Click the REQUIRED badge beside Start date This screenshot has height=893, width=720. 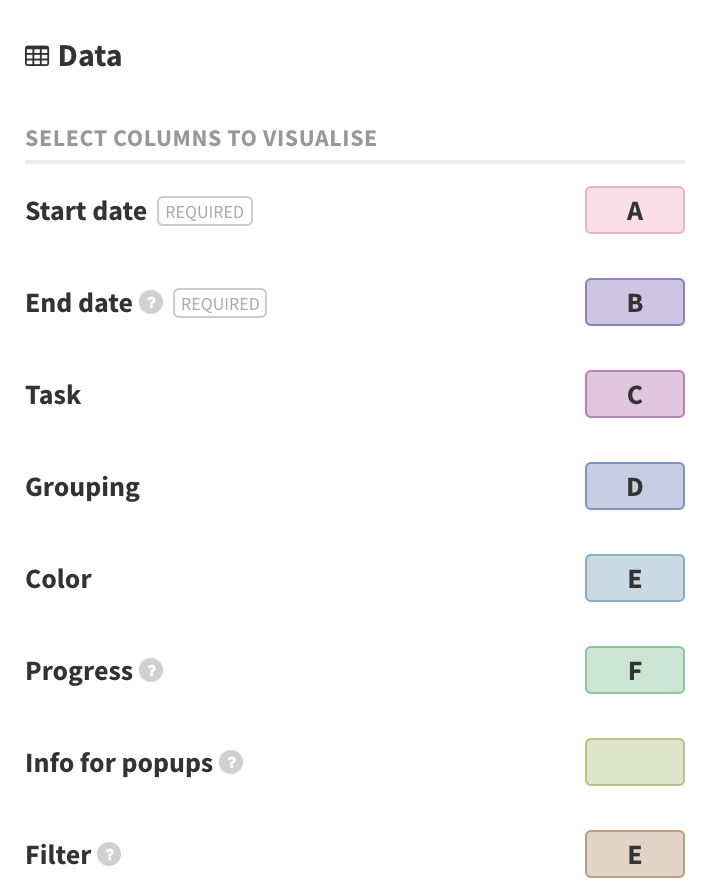[205, 211]
